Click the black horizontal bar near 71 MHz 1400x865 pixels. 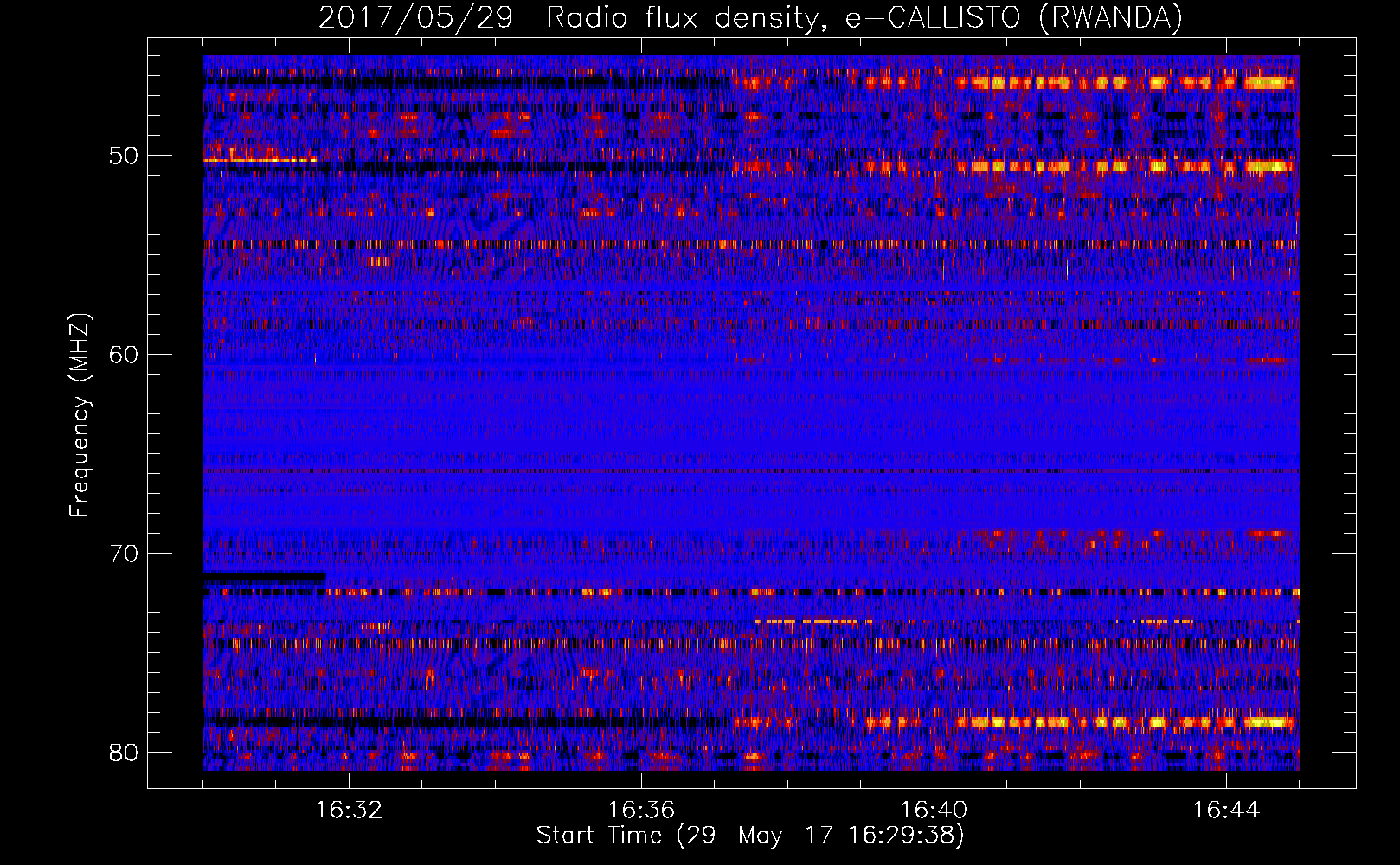point(265,577)
